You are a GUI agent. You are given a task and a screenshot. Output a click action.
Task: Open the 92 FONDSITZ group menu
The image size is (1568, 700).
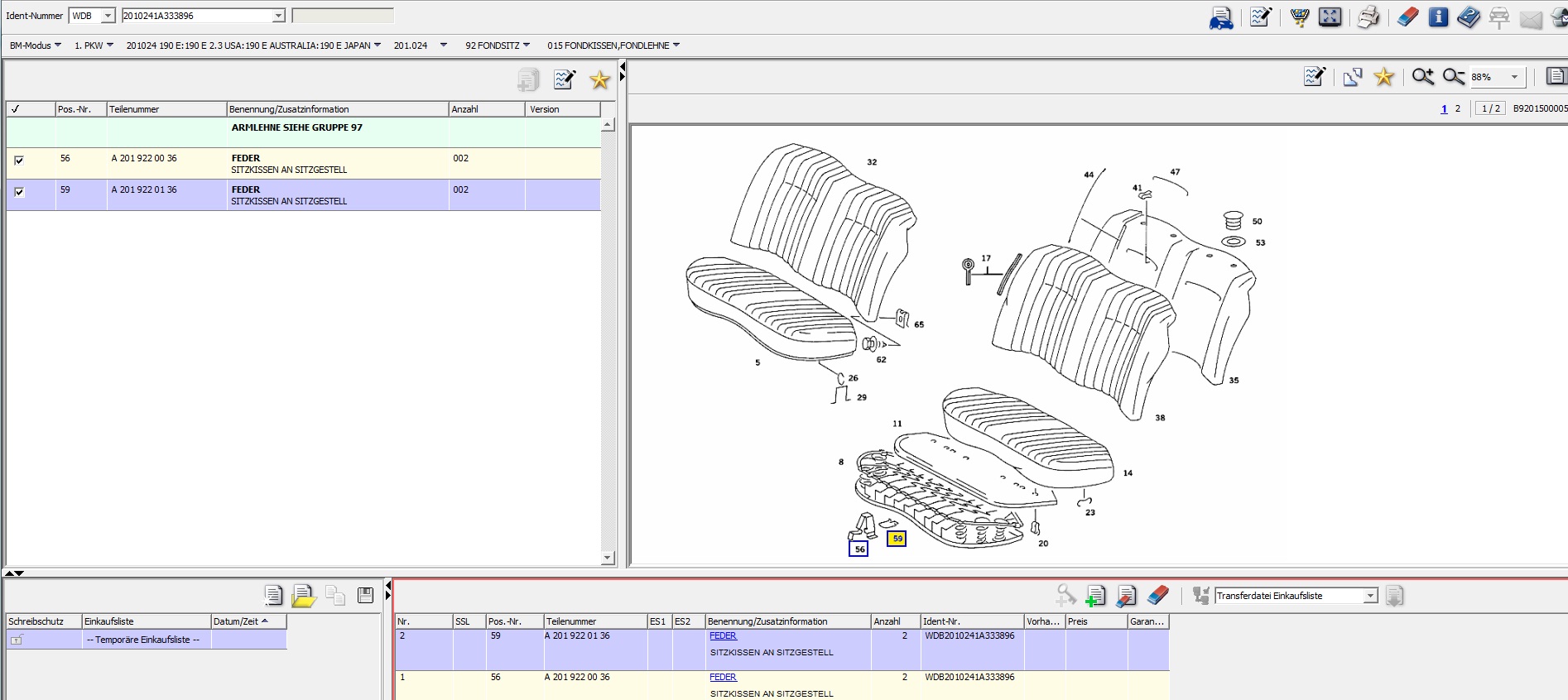pyautogui.click(x=498, y=46)
